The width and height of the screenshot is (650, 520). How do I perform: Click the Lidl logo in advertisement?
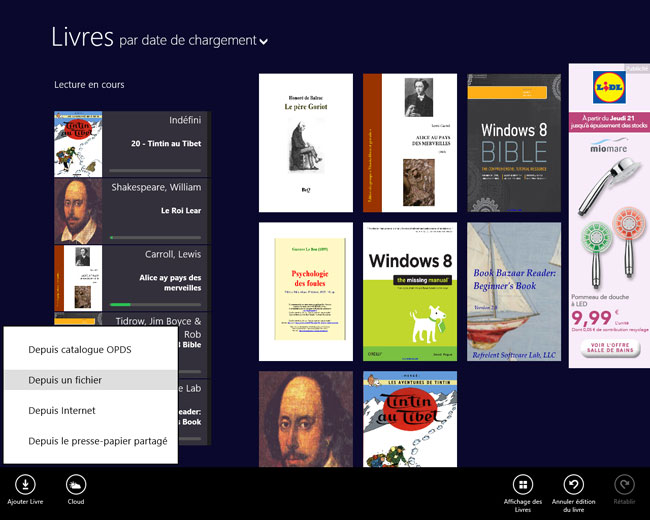pos(609,87)
